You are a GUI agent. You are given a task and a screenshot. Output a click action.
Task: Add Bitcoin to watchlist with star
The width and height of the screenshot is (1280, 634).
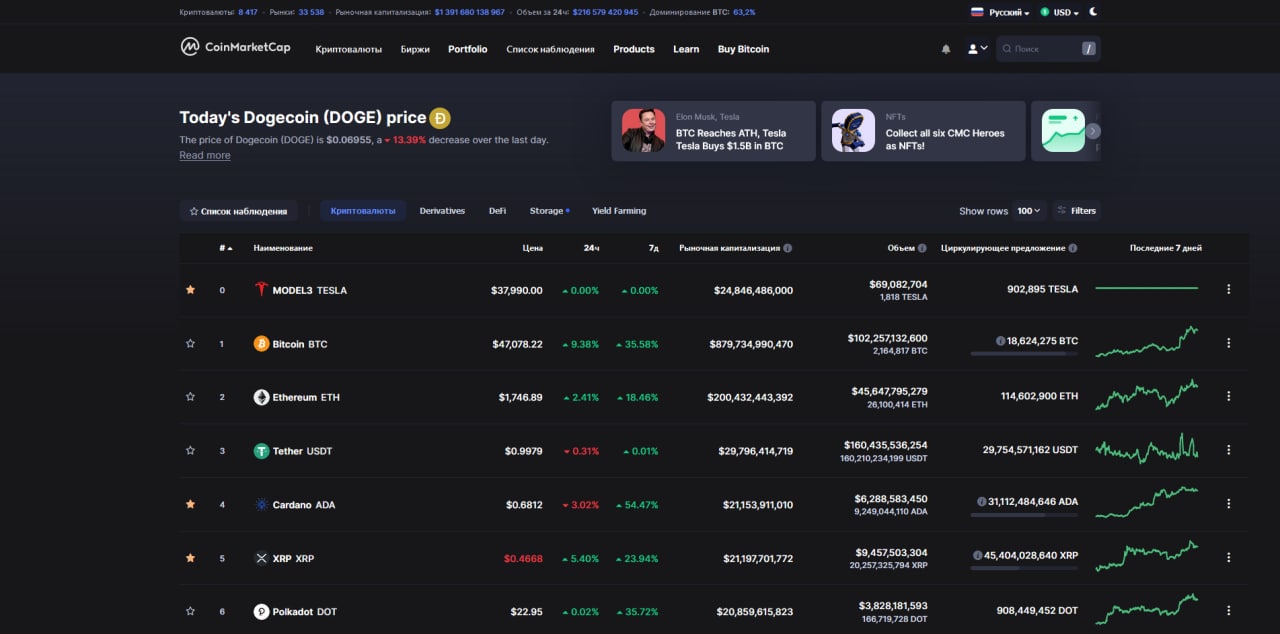pyautogui.click(x=190, y=344)
